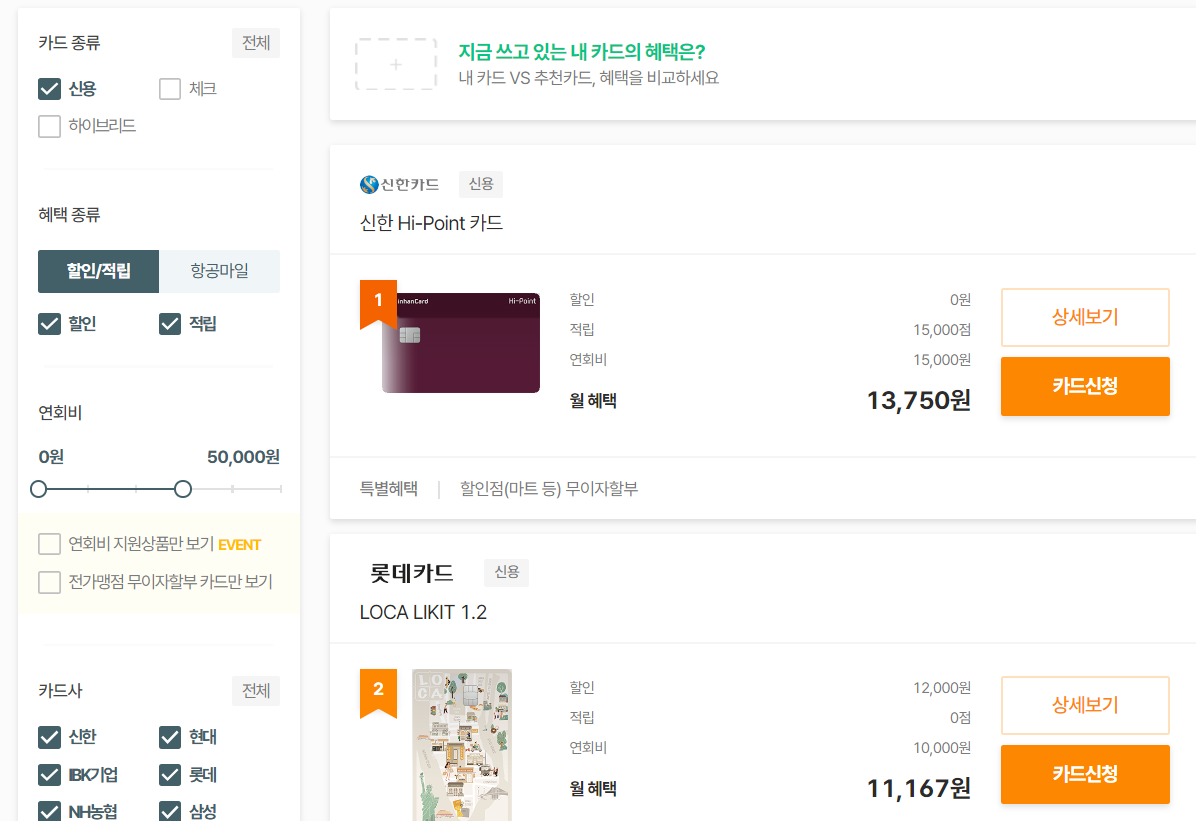Image resolution: width=1196 pixels, height=821 pixels.
Task: Uncheck the 할인 benefit checkbox
Action: (x=50, y=324)
